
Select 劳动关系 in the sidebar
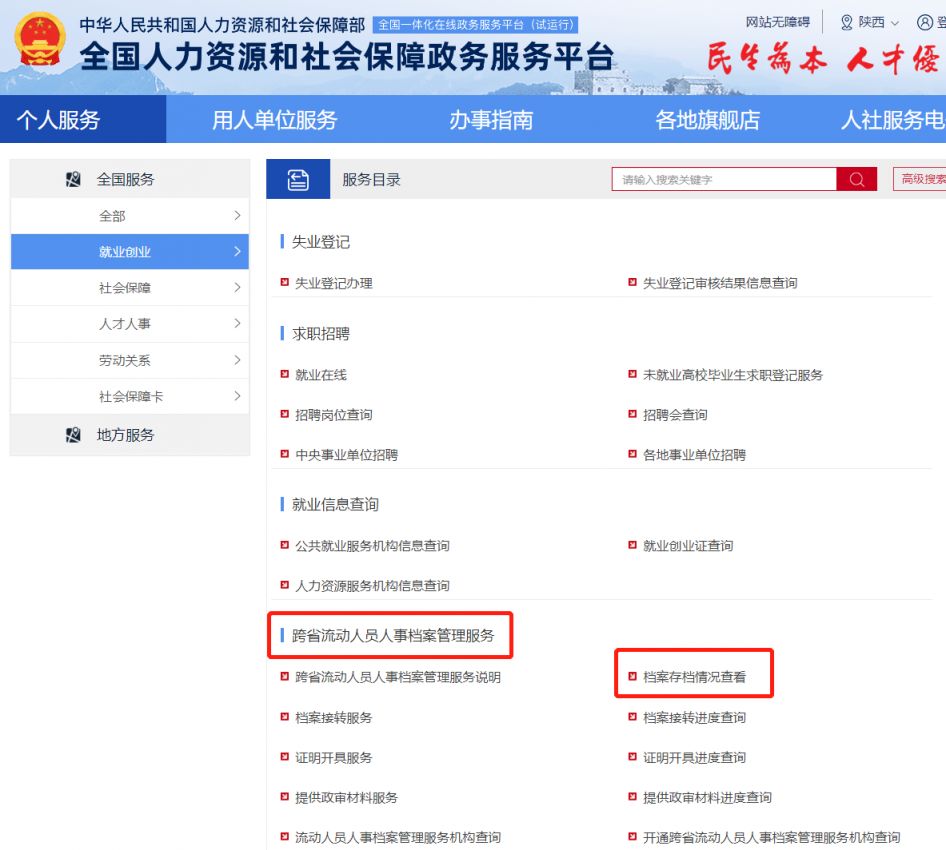point(125,360)
